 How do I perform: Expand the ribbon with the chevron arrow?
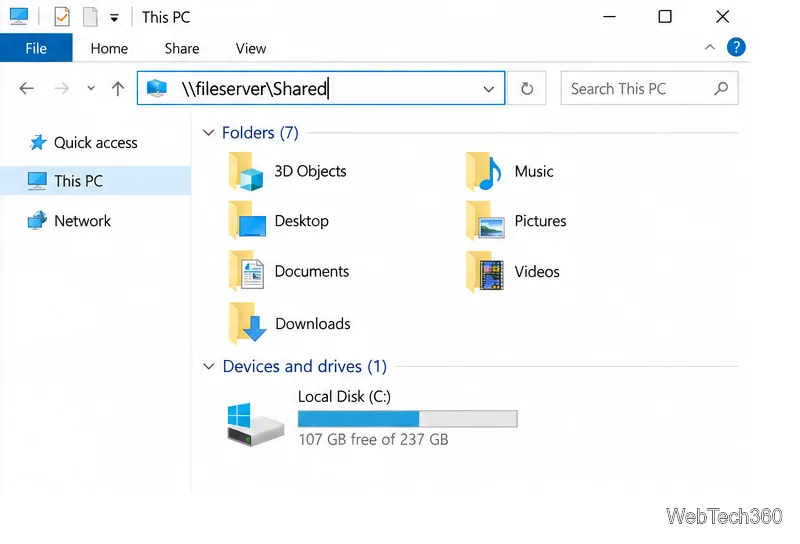click(710, 47)
